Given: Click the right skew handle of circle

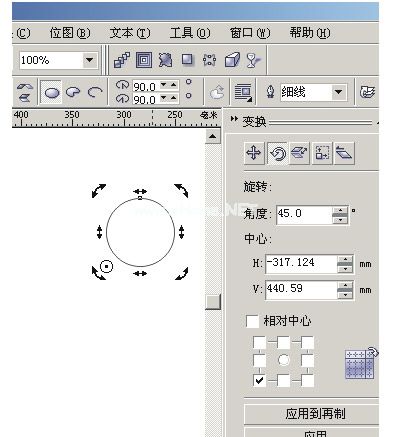Looking at the screenshot, I should (181, 232).
